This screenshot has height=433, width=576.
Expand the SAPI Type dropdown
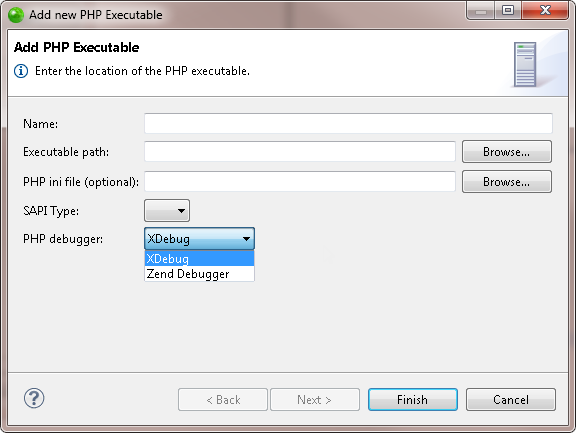(167, 210)
